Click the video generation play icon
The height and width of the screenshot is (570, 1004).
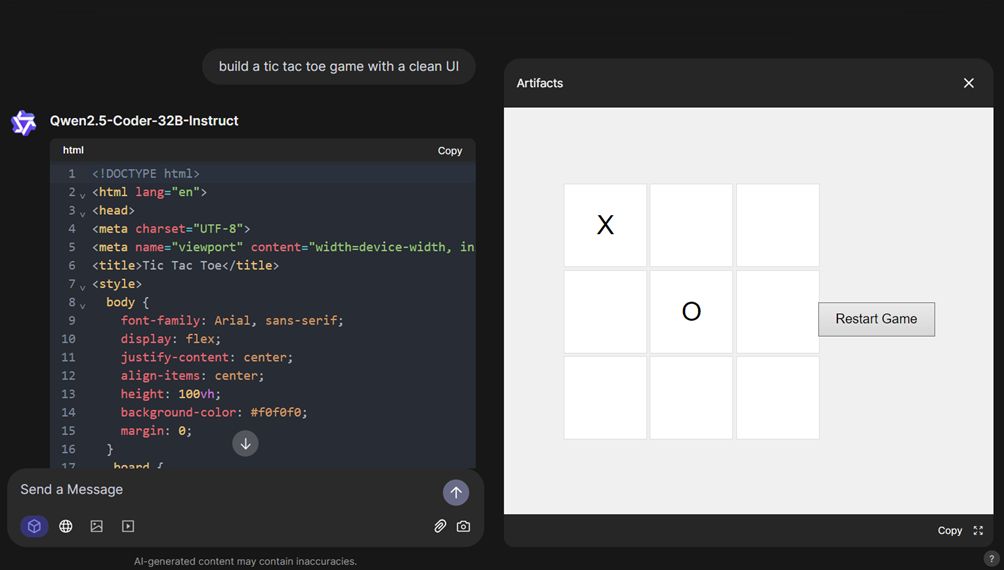128,526
